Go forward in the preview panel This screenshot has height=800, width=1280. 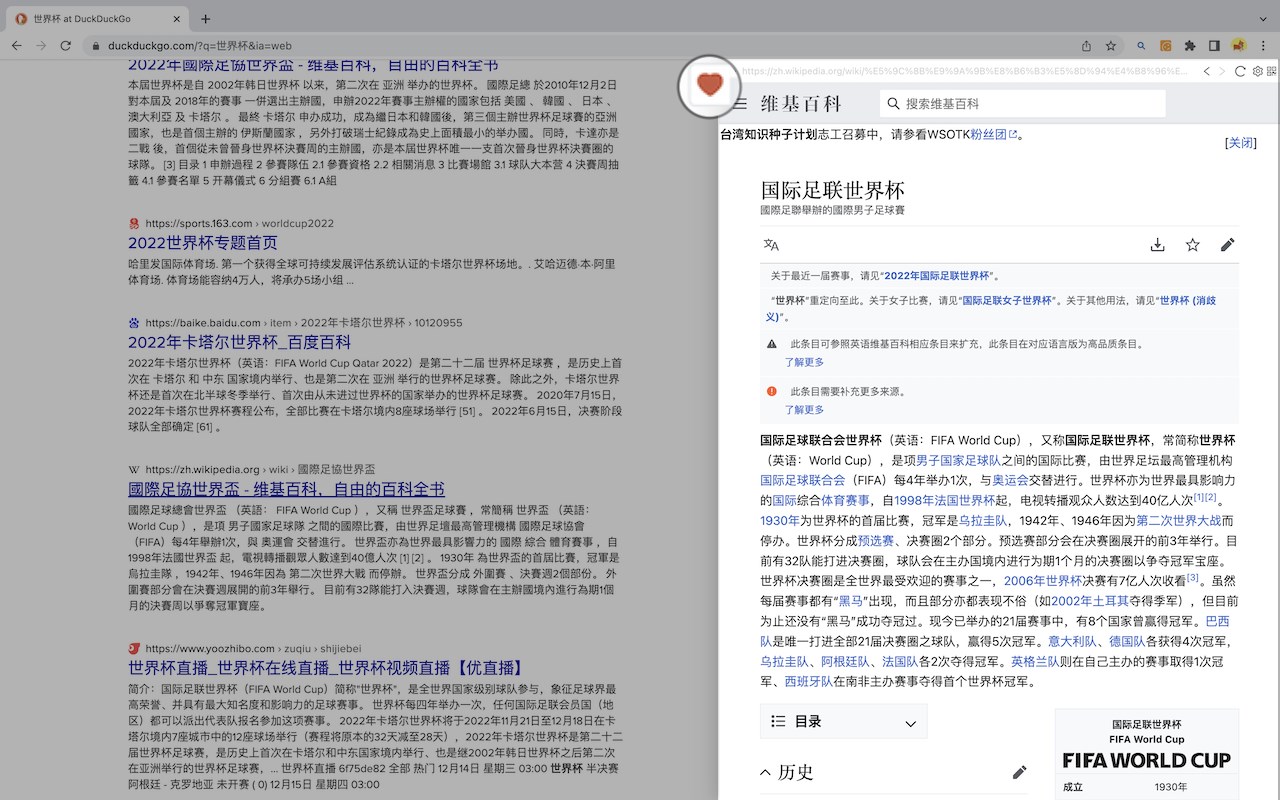pos(1222,72)
